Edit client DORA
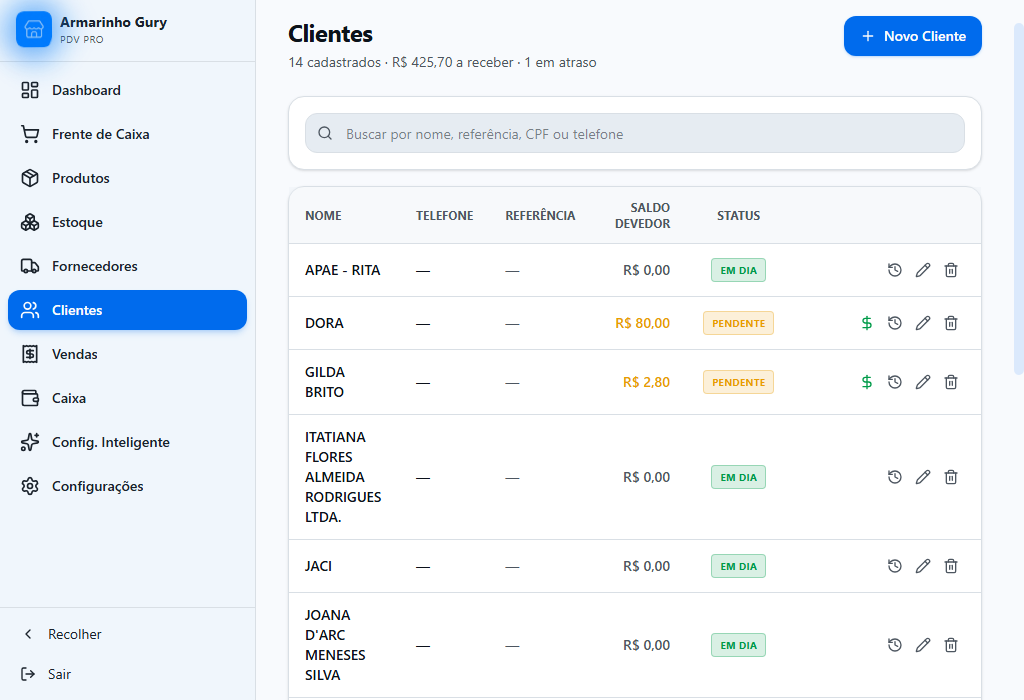The width and height of the screenshot is (1024, 700). coord(923,323)
